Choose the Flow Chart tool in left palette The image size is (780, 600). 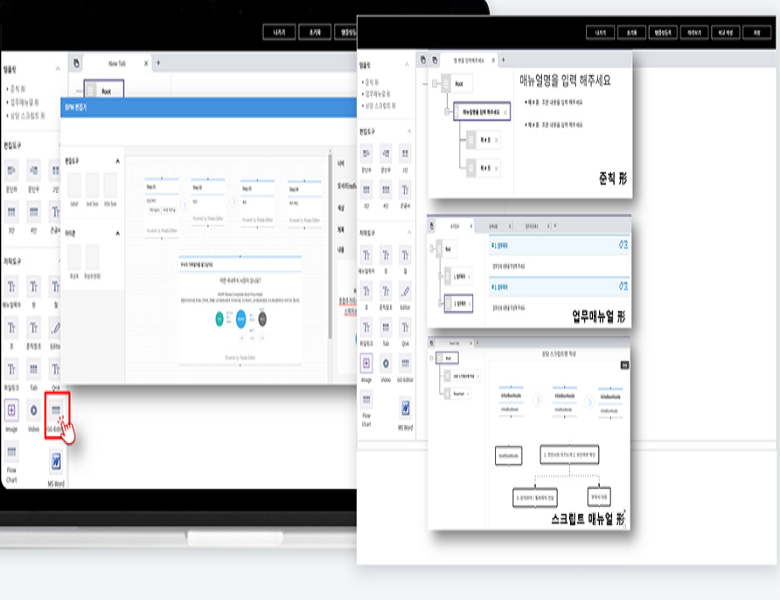[x=11, y=455]
